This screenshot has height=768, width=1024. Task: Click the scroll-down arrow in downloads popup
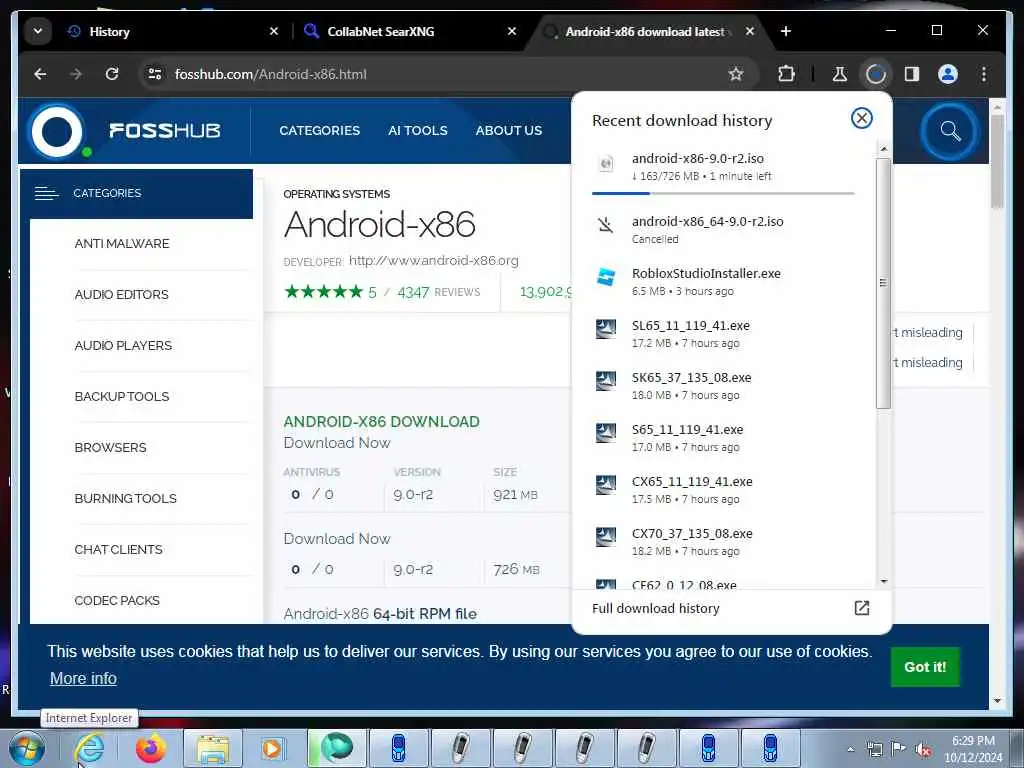(x=884, y=581)
